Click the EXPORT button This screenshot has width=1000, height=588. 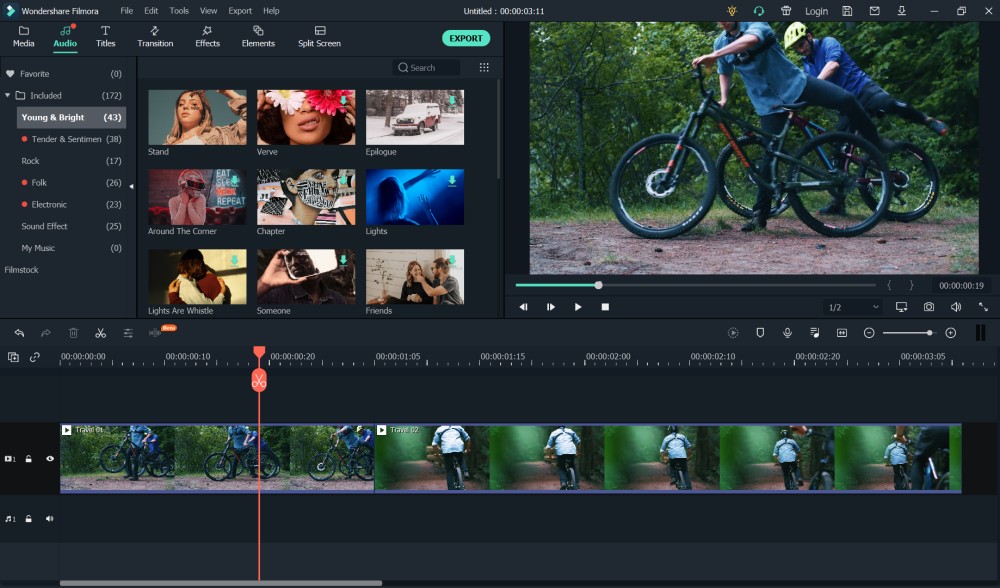(466, 38)
